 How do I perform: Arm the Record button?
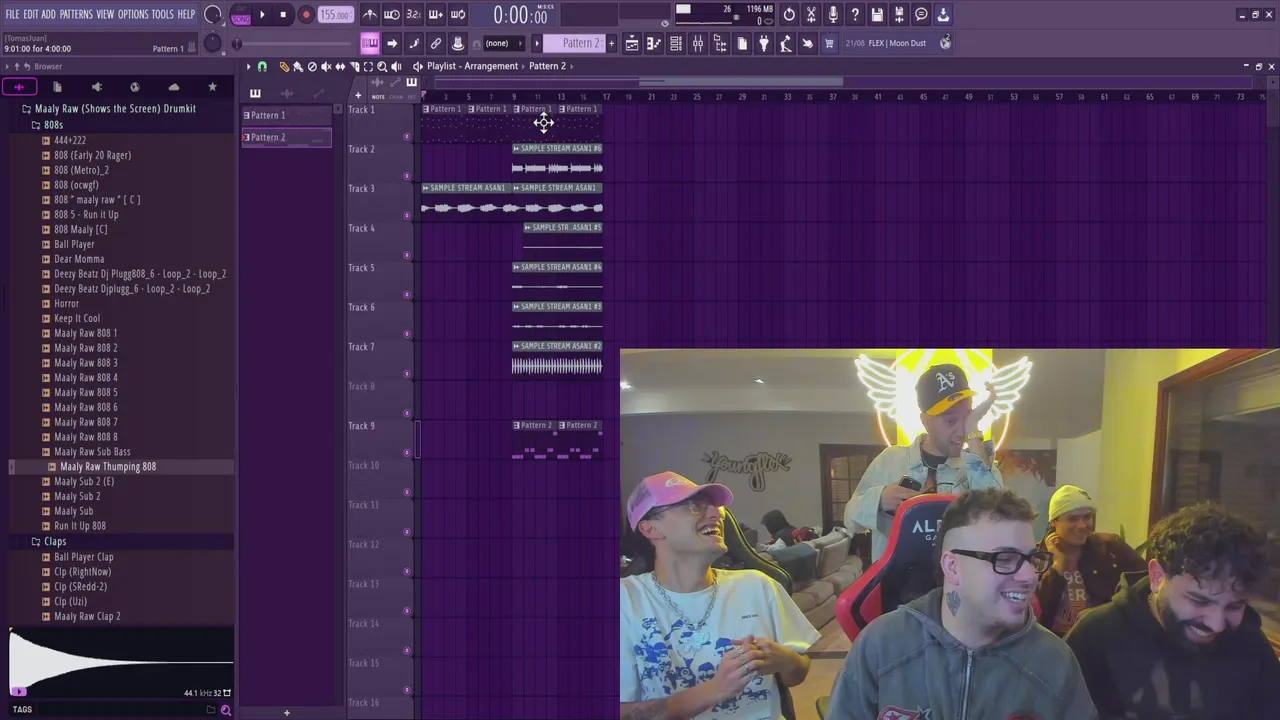coord(306,15)
